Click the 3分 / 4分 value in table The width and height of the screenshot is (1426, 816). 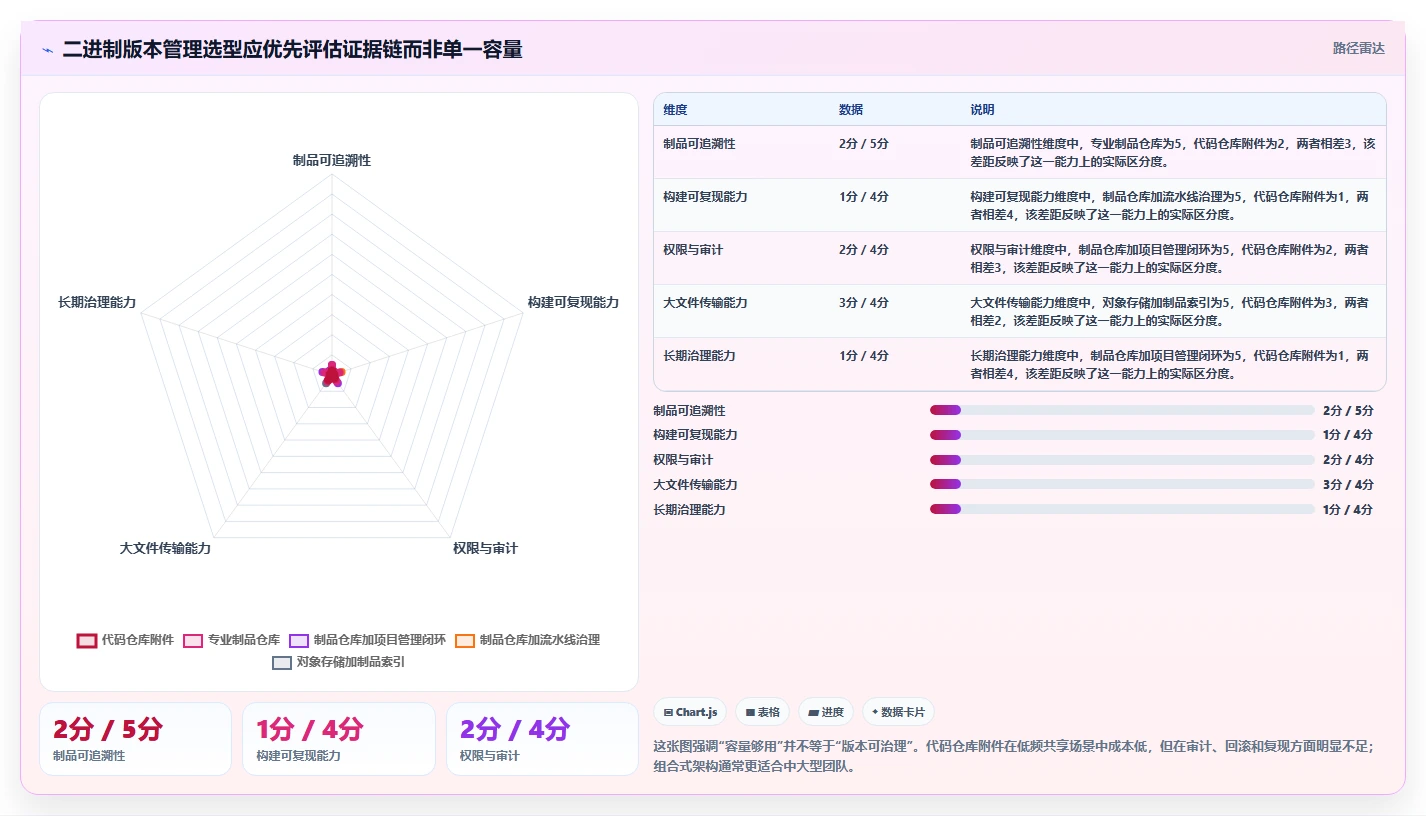pyautogui.click(x=864, y=303)
